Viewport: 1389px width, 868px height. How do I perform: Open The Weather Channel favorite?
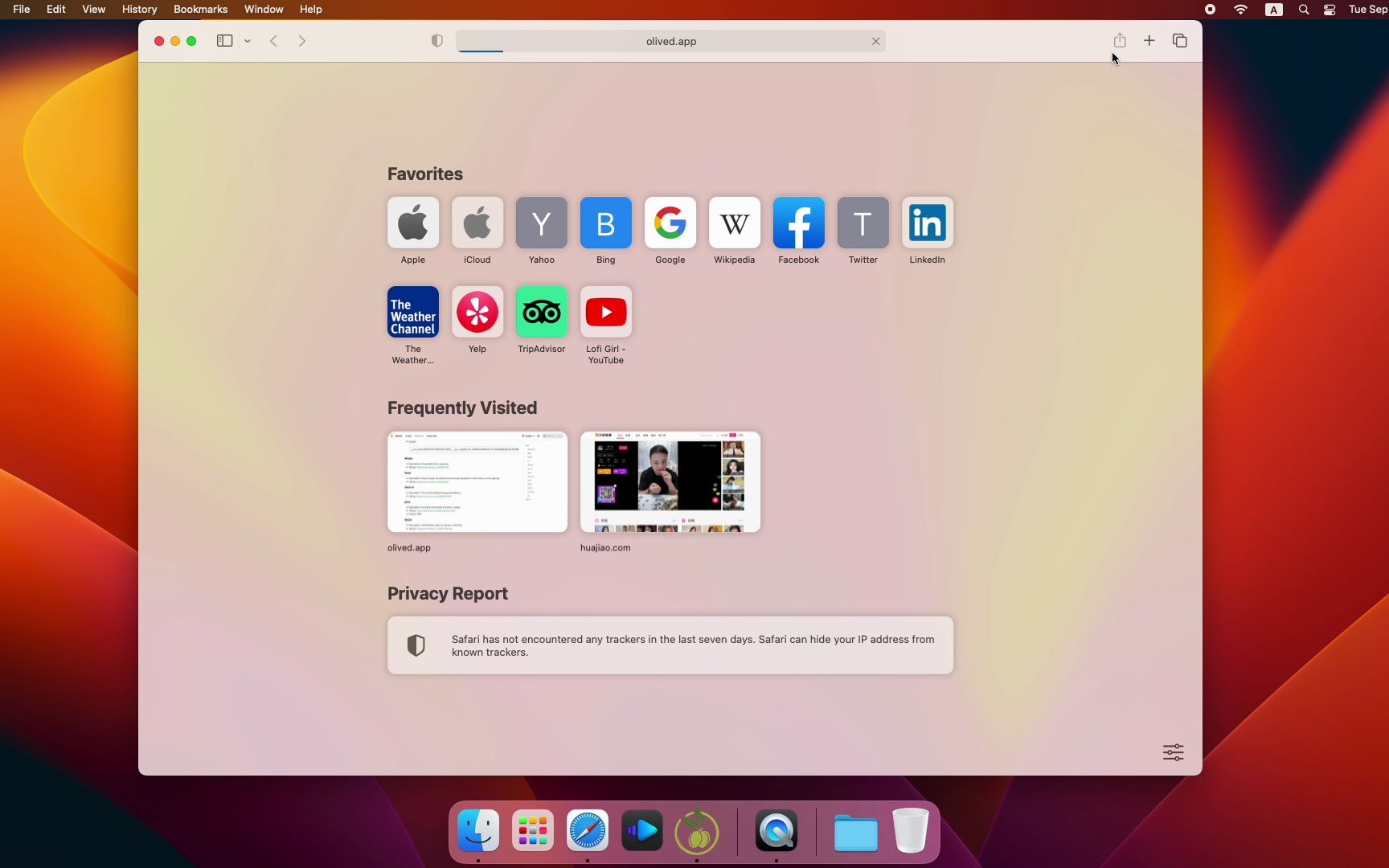pyautogui.click(x=413, y=312)
